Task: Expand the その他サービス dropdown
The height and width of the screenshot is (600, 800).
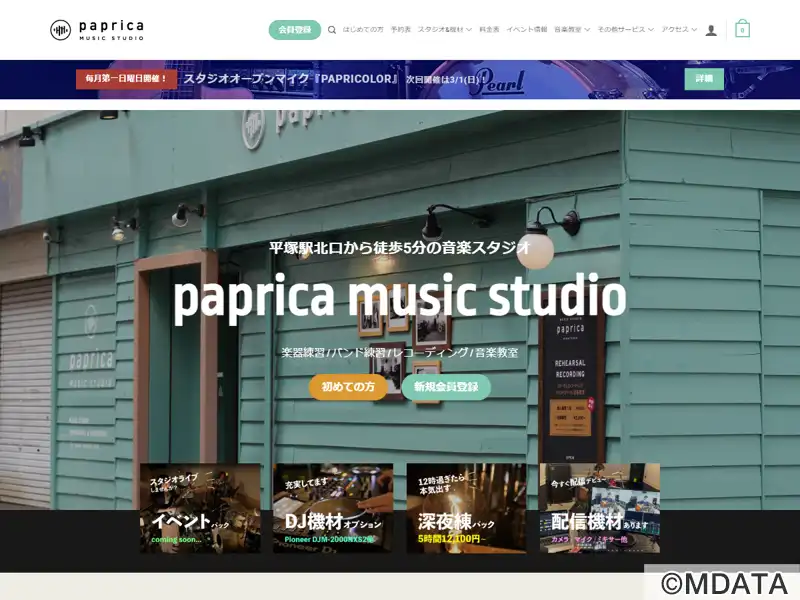Action: tap(625, 30)
